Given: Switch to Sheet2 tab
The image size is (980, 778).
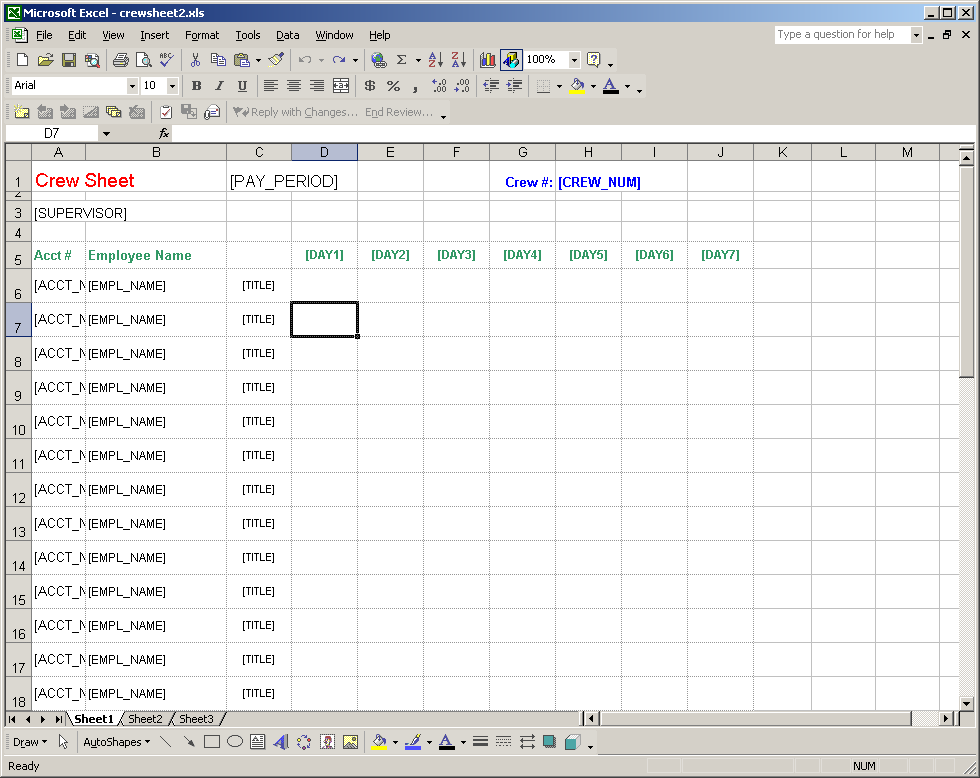Looking at the screenshot, I should tap(145, 719).
